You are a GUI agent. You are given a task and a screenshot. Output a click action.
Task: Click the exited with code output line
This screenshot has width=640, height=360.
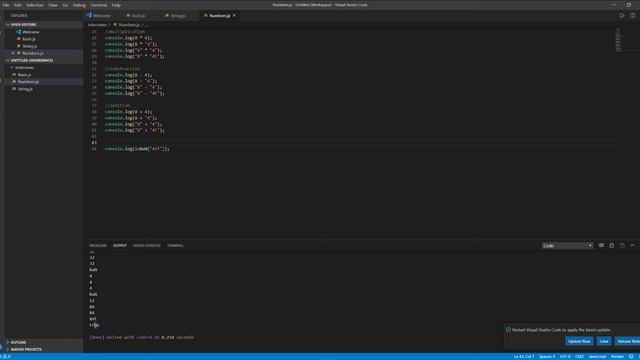tap(142, 338)
